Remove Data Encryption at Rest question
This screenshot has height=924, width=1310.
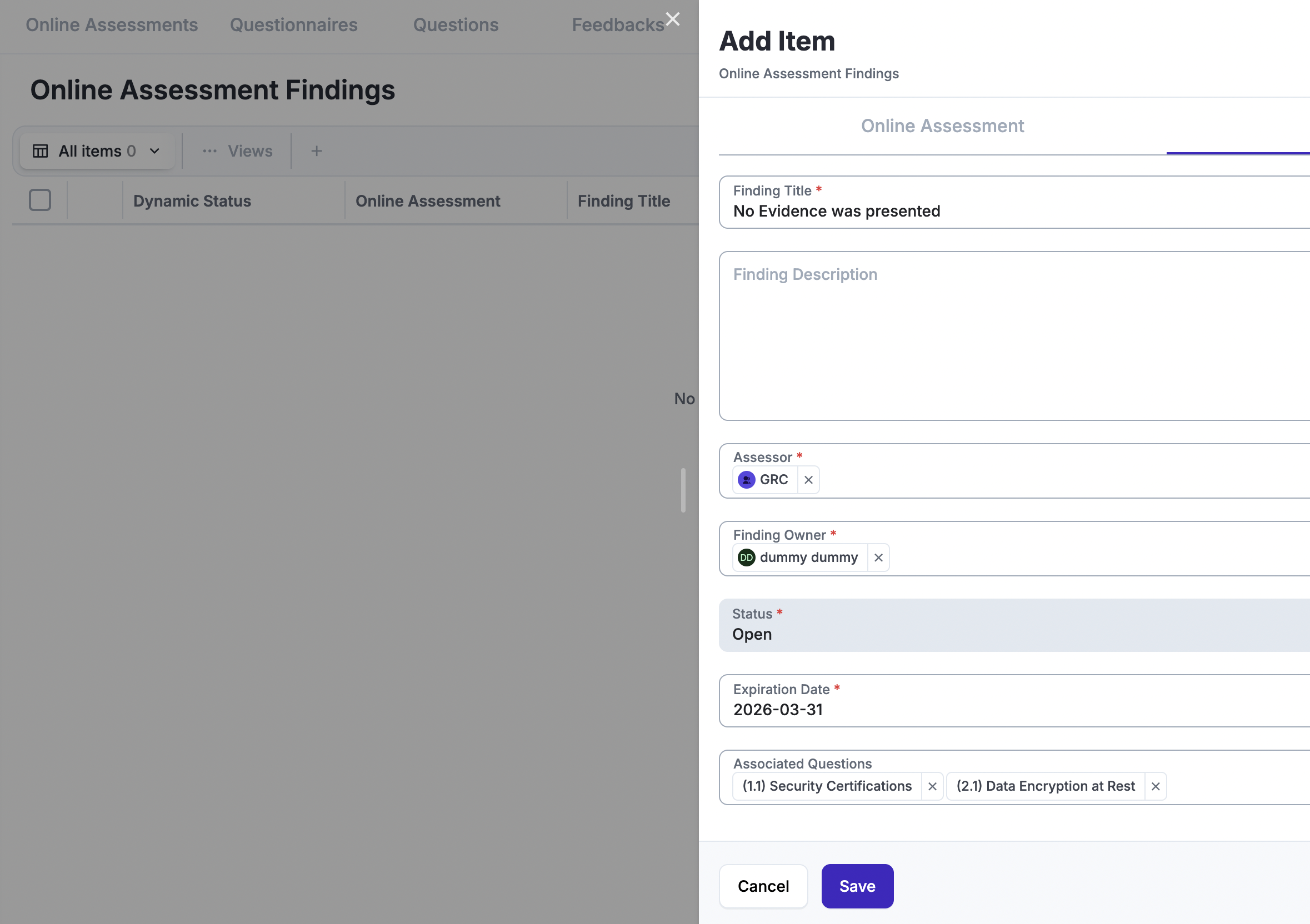(1155, 786)
